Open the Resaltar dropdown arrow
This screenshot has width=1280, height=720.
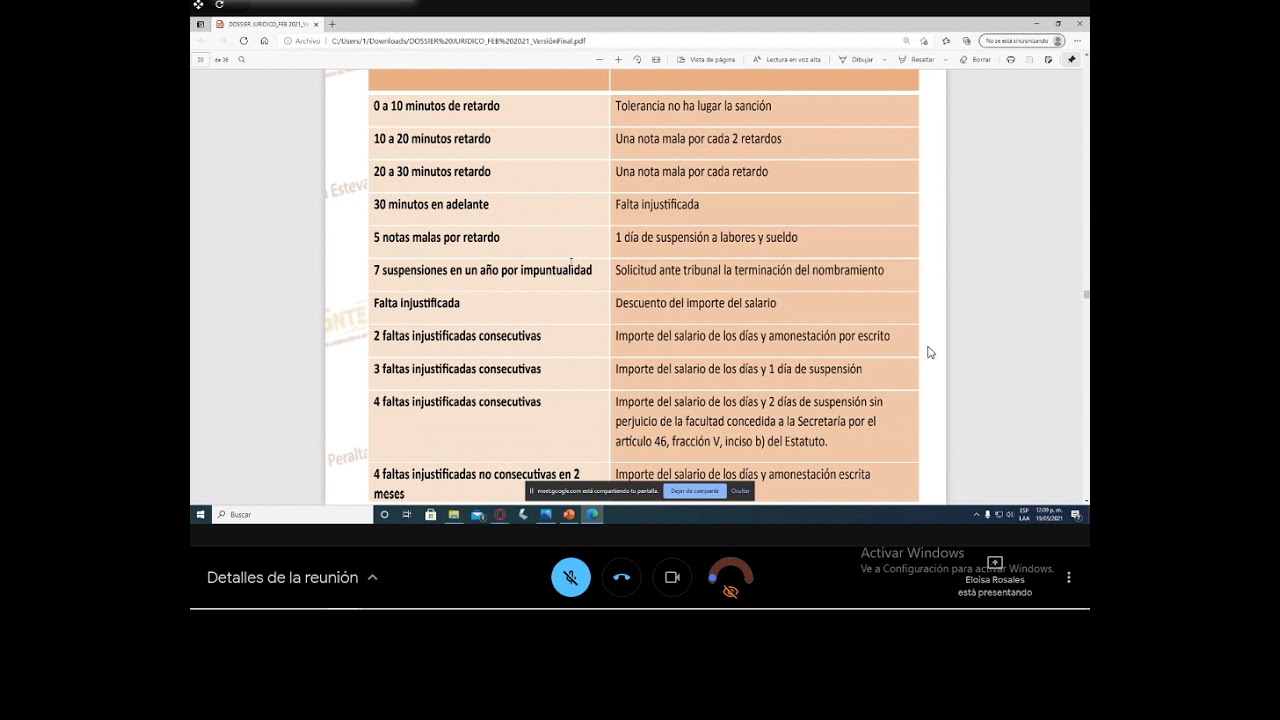[x=945, y=60]
